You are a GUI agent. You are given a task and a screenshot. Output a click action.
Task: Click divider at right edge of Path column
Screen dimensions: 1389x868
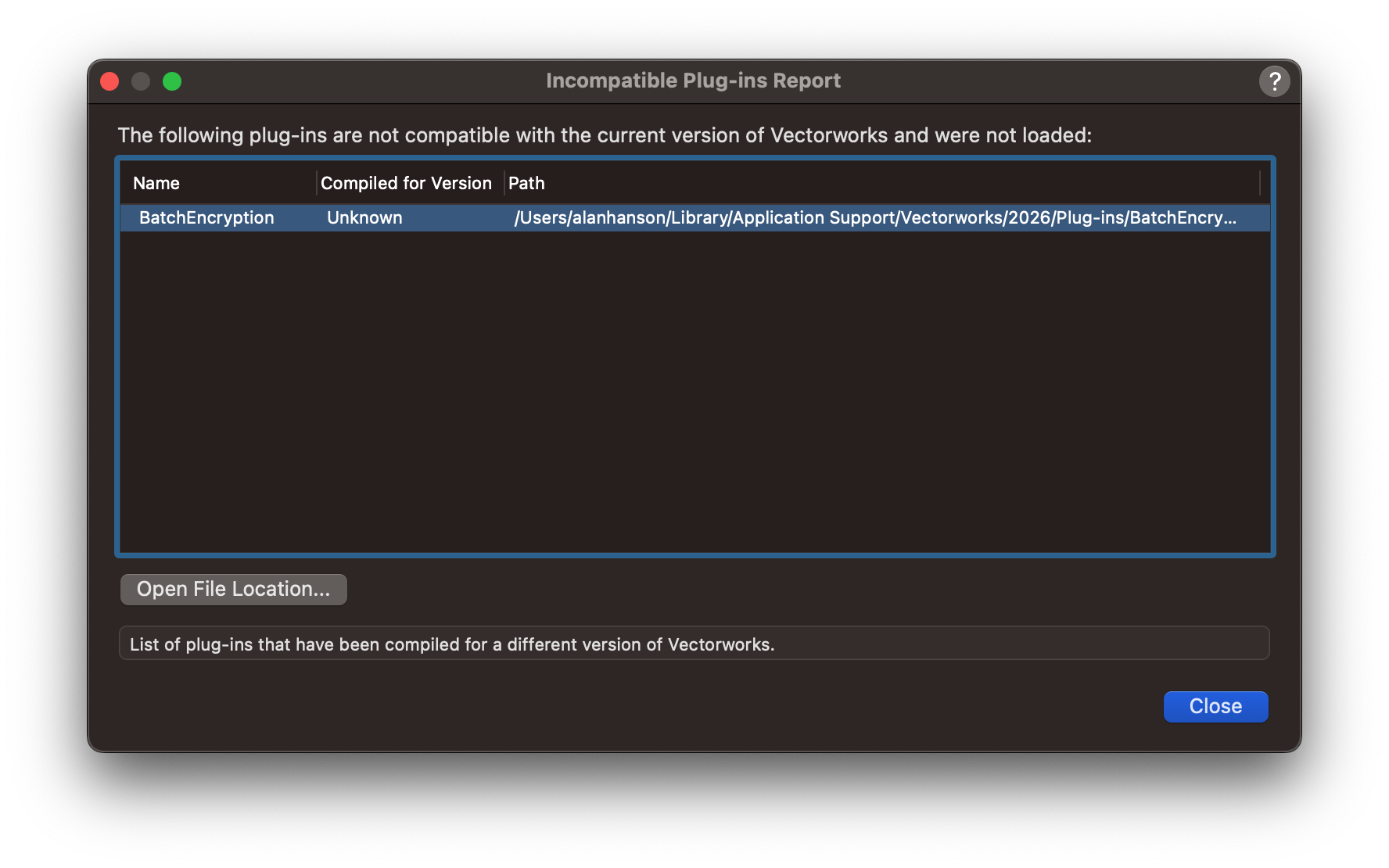(x=1260, y=183)
